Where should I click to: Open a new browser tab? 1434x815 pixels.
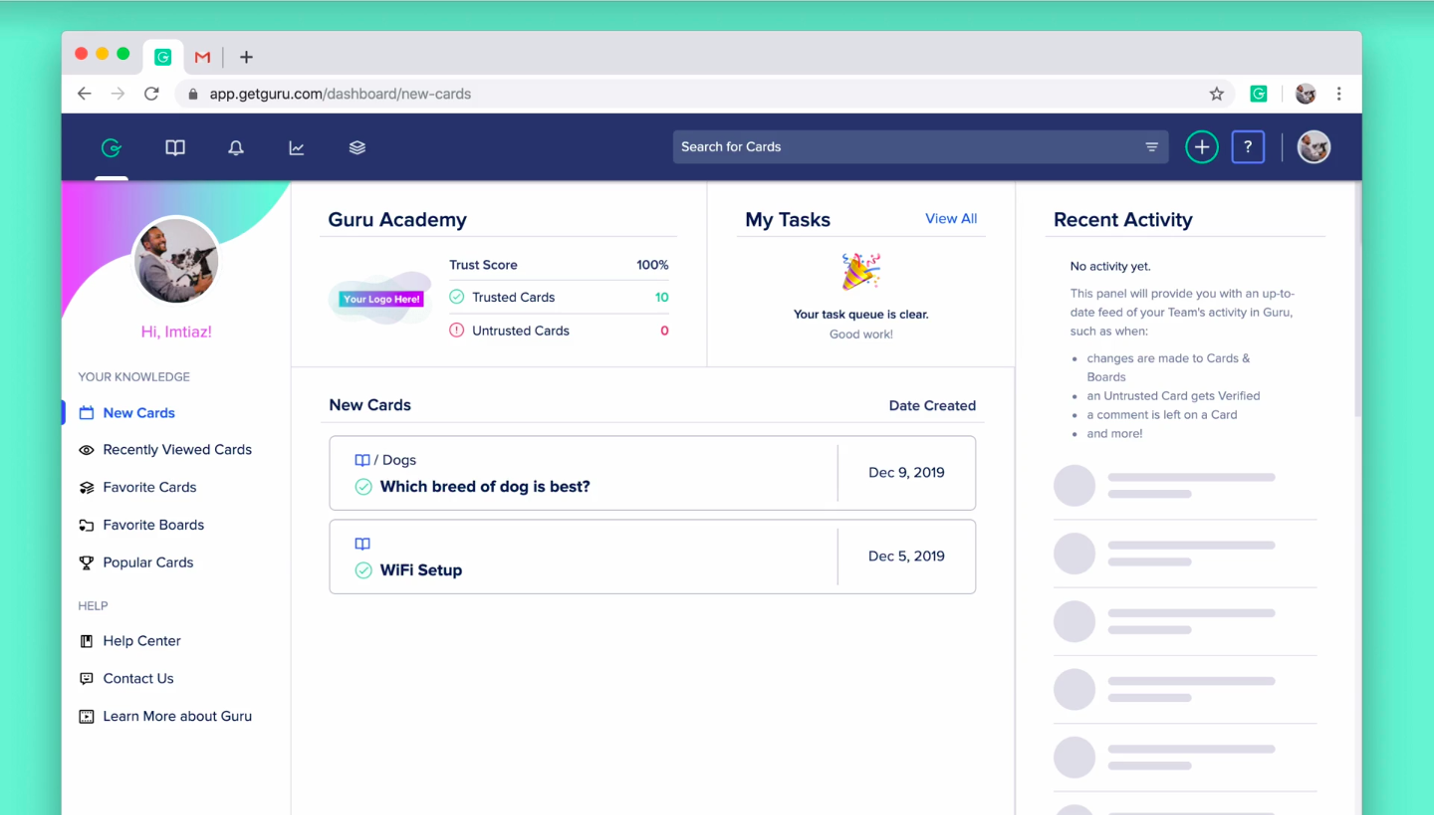pyautogui.click(x=246, y=57)
